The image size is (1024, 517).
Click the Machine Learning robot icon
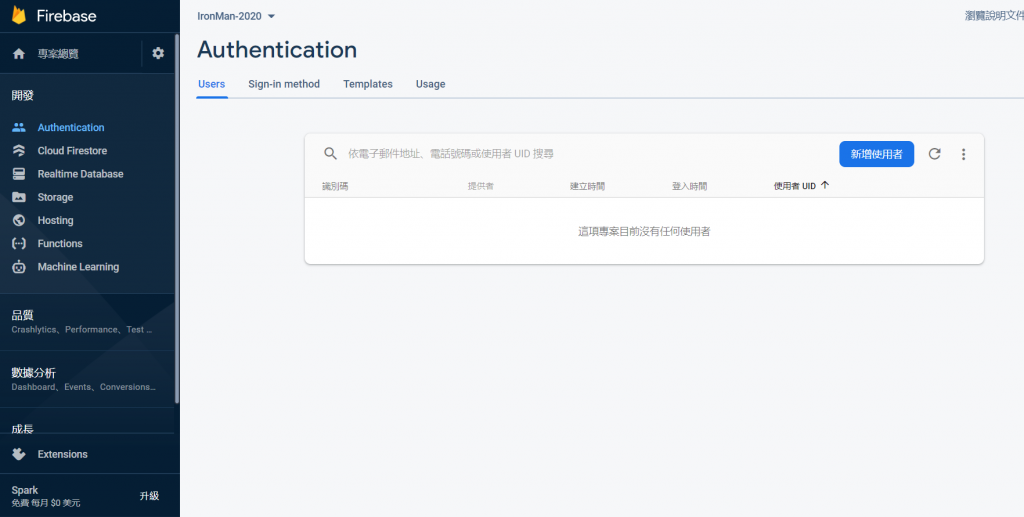click(19, 267)
